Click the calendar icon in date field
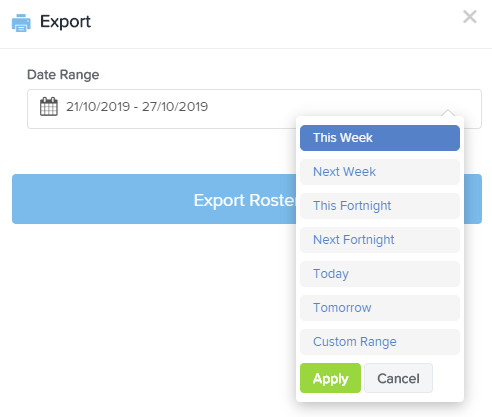This screenshot has width=492, height=417. pos(49,107)
